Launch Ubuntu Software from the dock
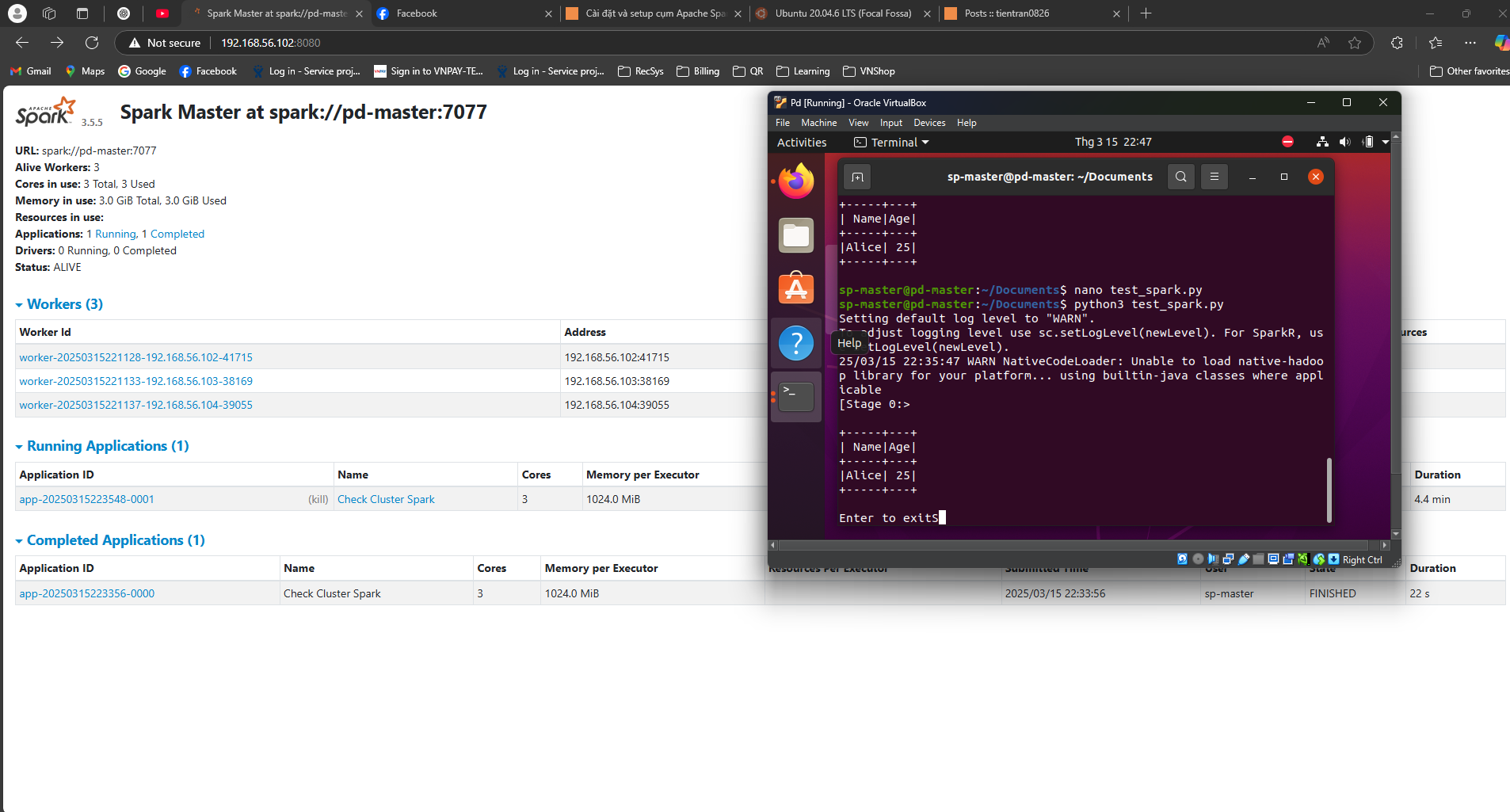1510x812 pixels. [795, 288]
